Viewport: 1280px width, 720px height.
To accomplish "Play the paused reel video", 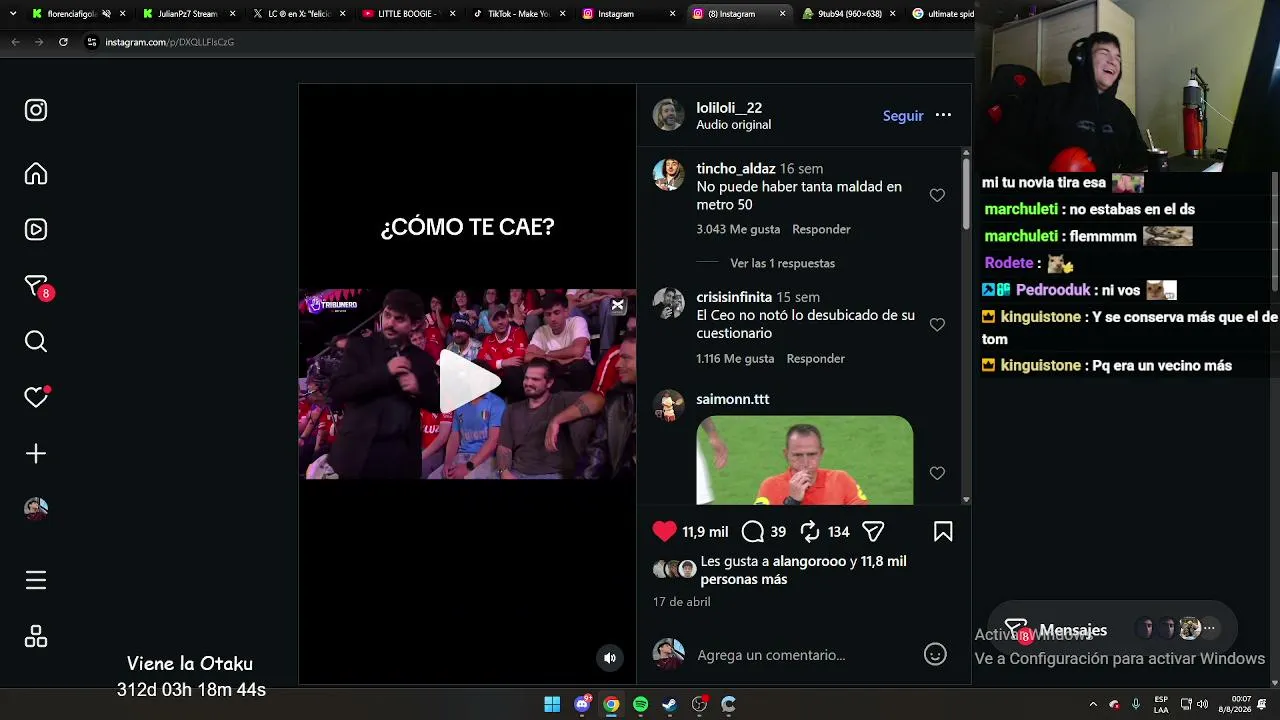I will 468,381.
